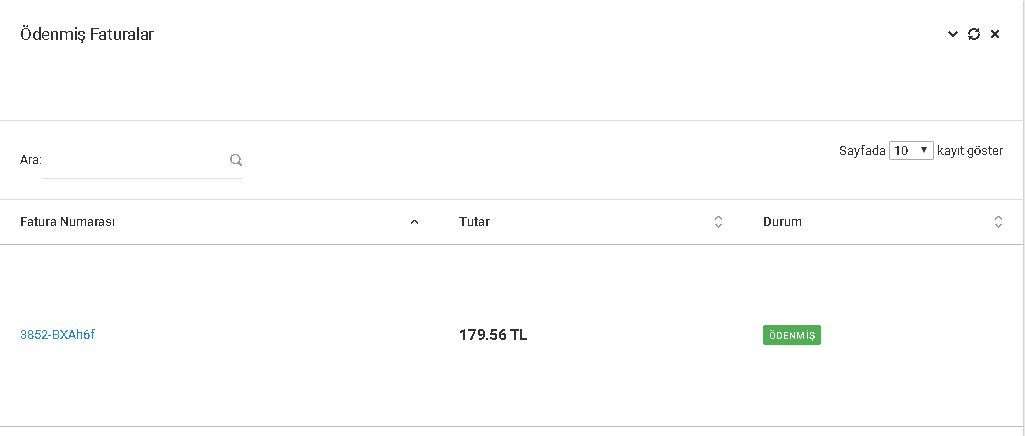This screenshot has height=436, width=1025.
Task: Click the Fatura Numarası column header
Action: [x=68, y=222]
